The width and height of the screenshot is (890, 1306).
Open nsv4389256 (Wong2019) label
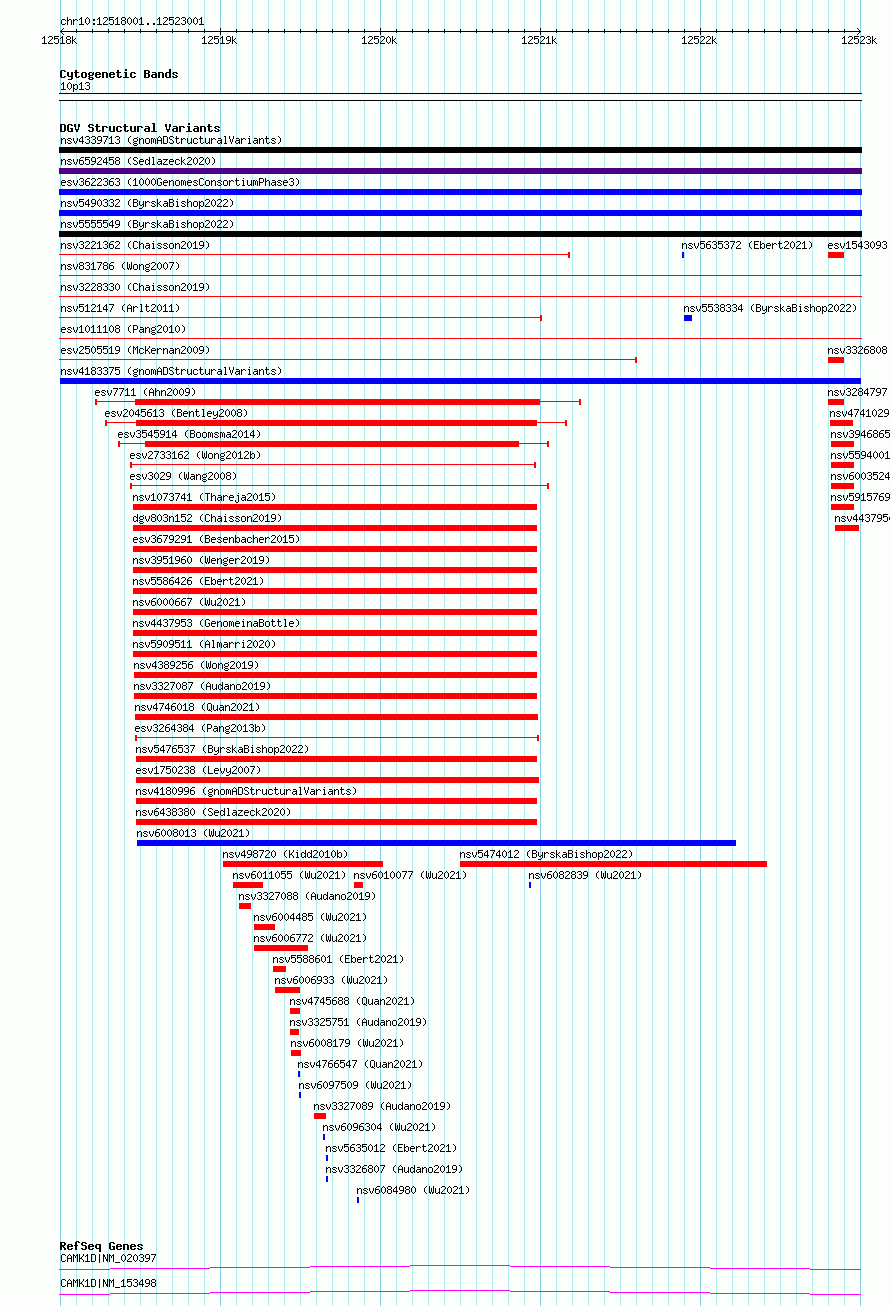195,665
